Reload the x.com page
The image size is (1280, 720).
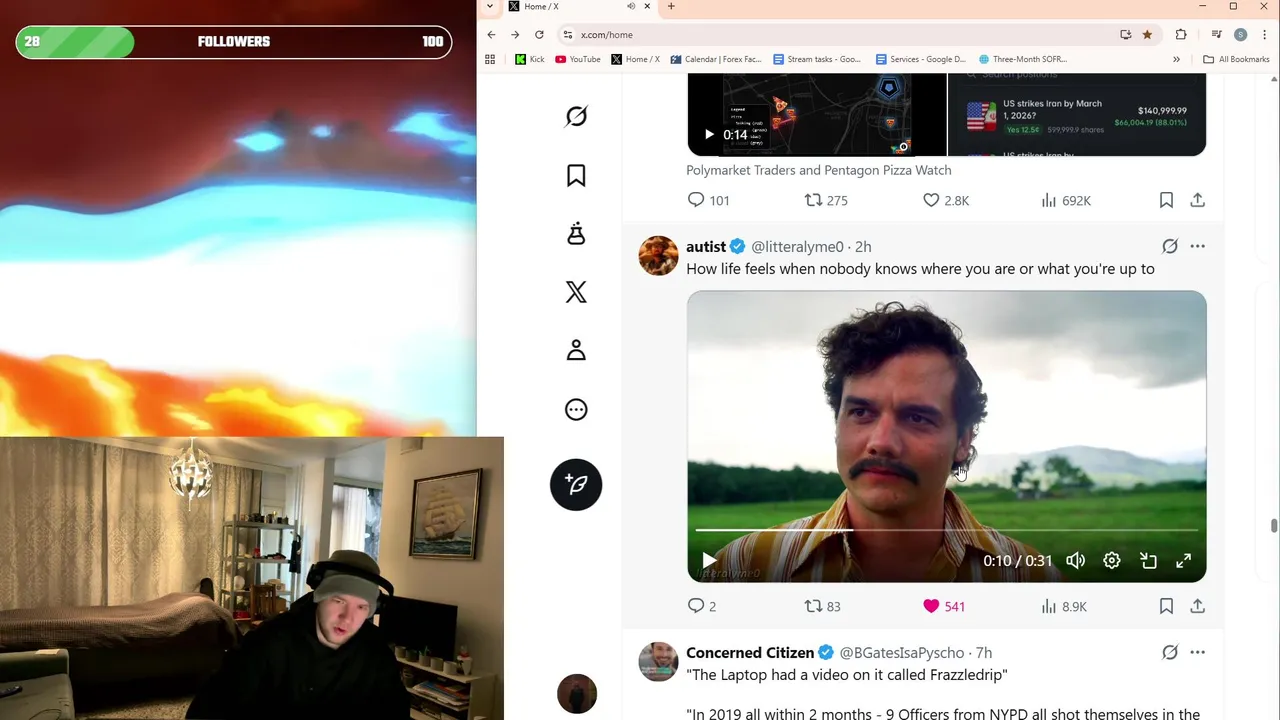point(539,34)
